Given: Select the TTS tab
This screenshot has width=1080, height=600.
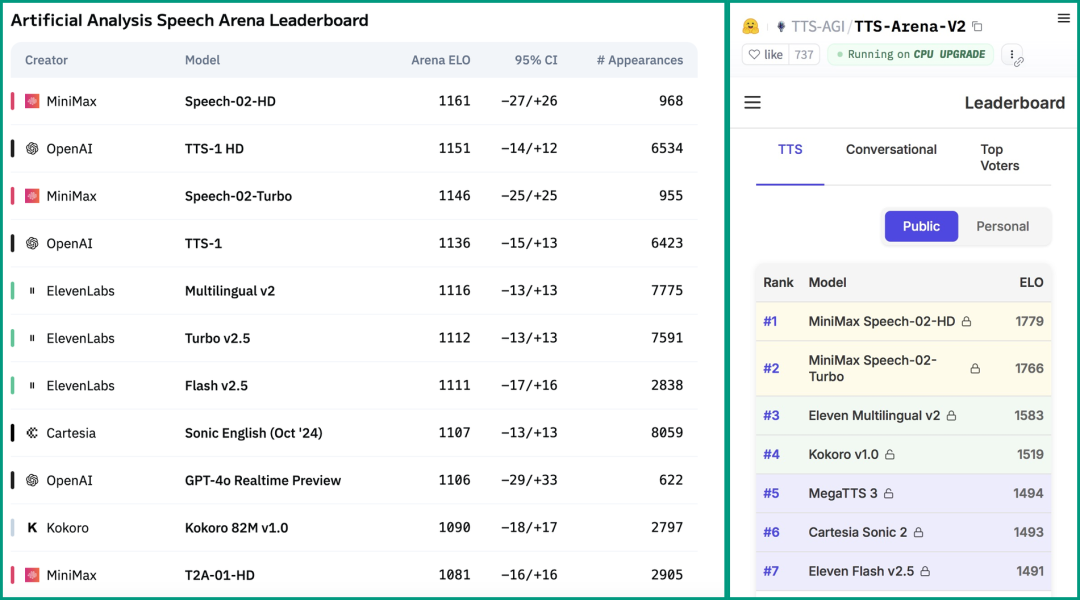Looking at the screenshot, I should (790, 149).
